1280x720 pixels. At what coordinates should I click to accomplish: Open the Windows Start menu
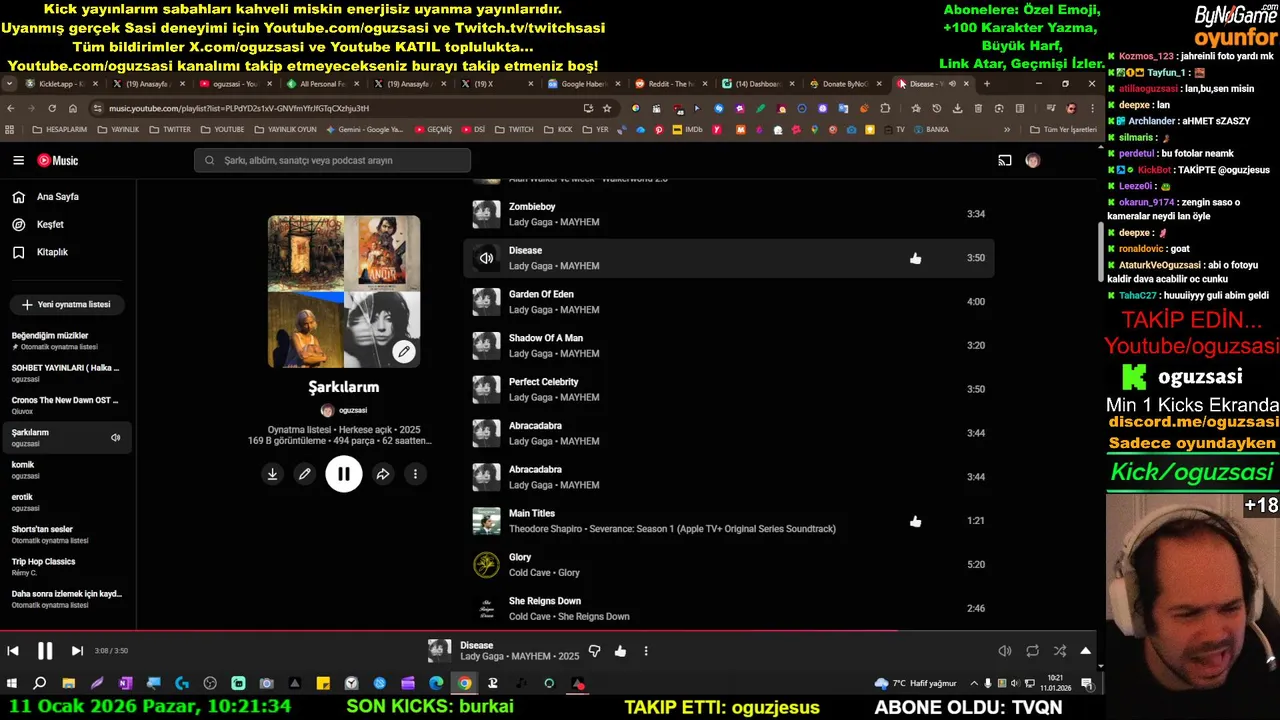click(12, 684)
